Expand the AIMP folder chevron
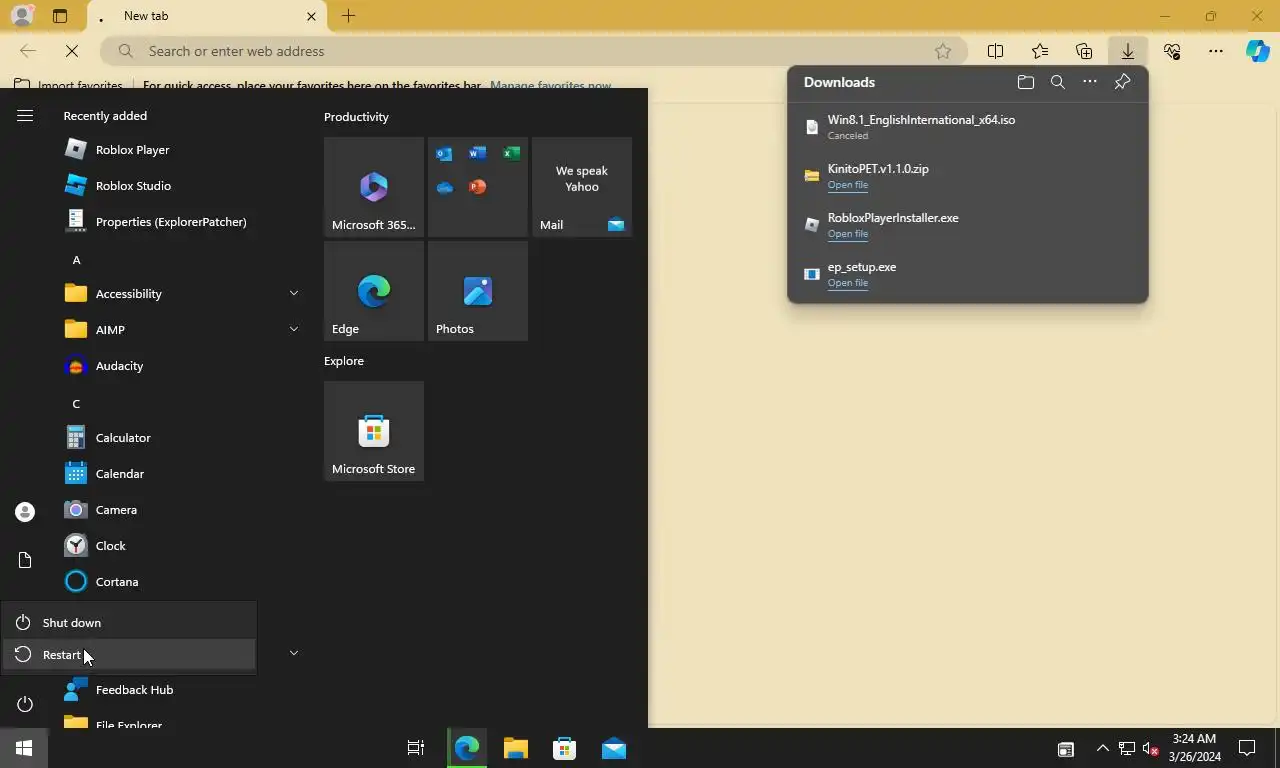The image size is (1280, 768). tap(293, 329)
